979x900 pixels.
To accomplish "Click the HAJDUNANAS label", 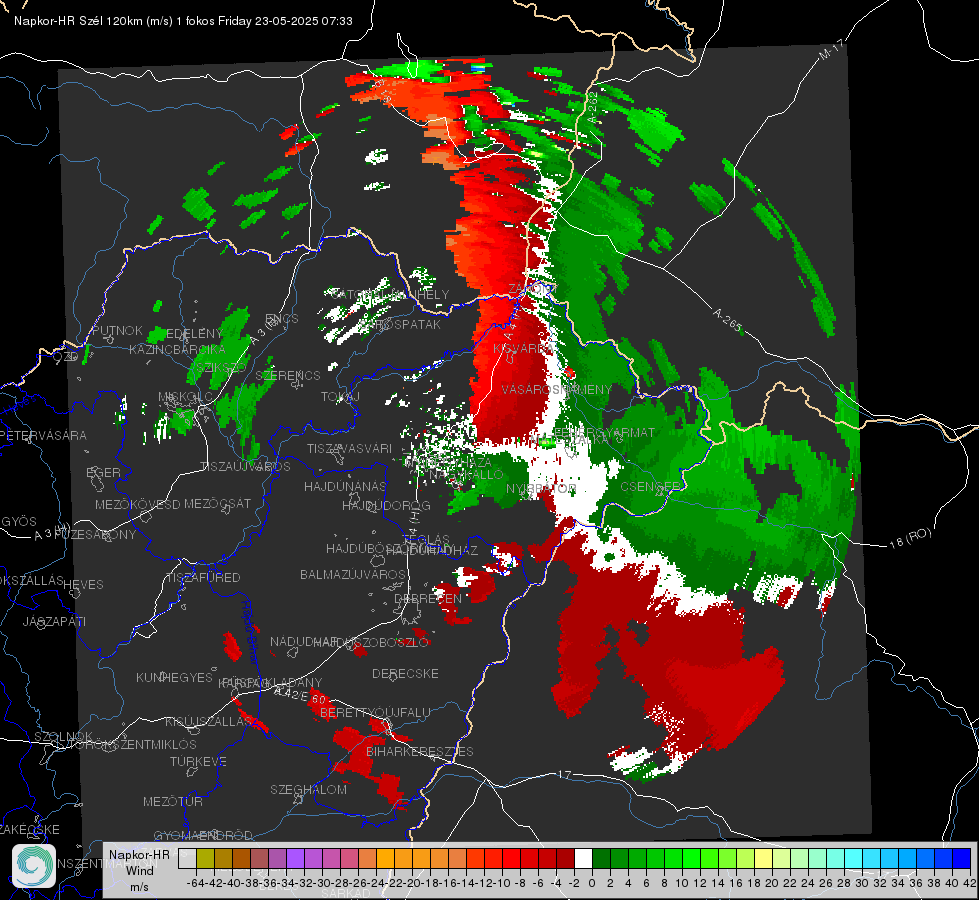I will tap(345, 486).
